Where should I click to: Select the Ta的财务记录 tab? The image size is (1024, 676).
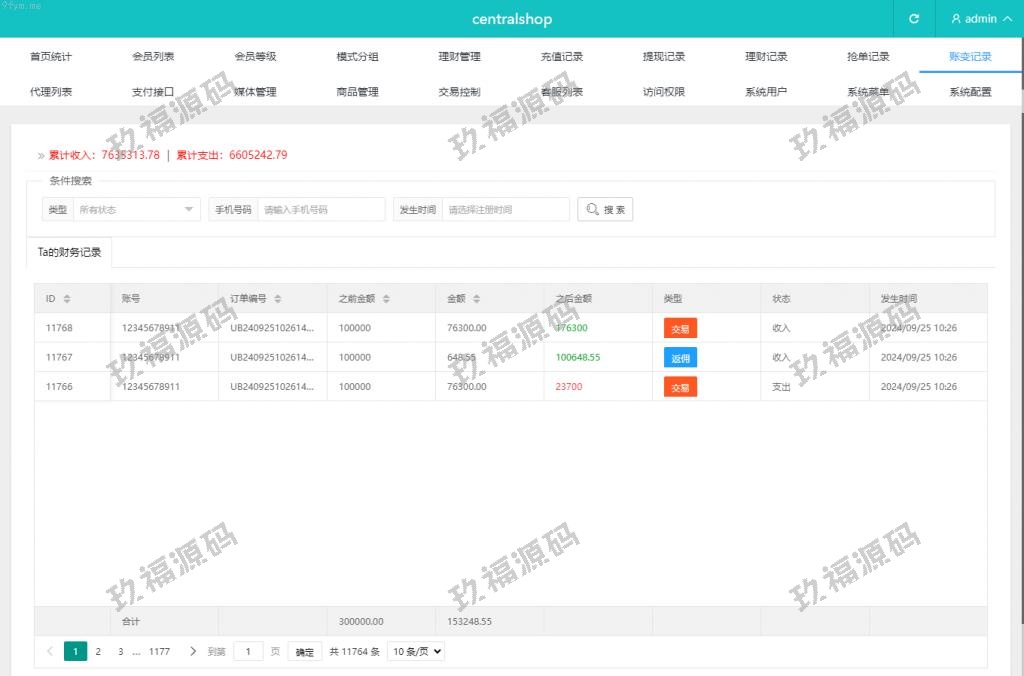click(x=69, y=252)
